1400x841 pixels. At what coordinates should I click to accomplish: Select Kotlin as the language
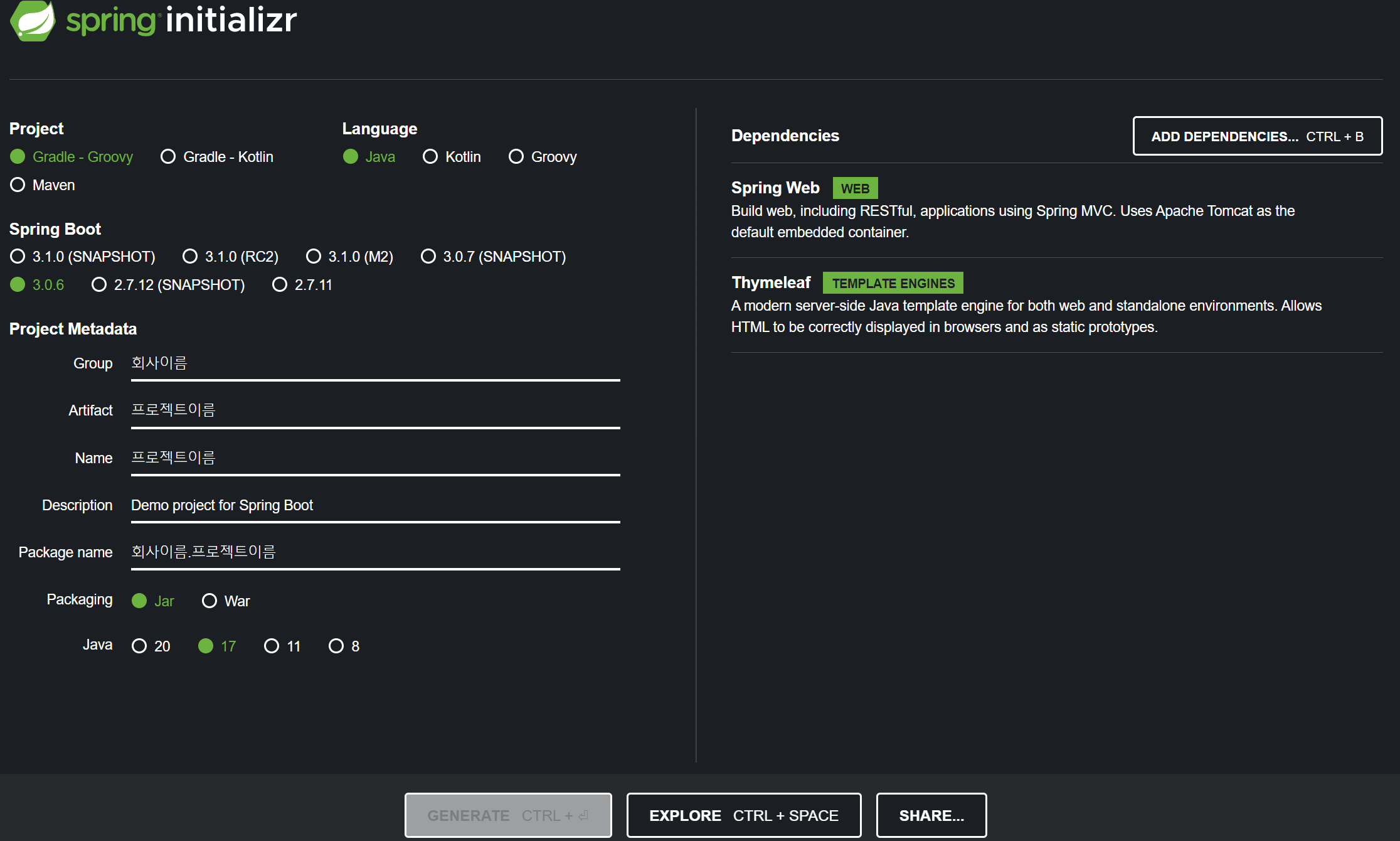click(430, 157)
